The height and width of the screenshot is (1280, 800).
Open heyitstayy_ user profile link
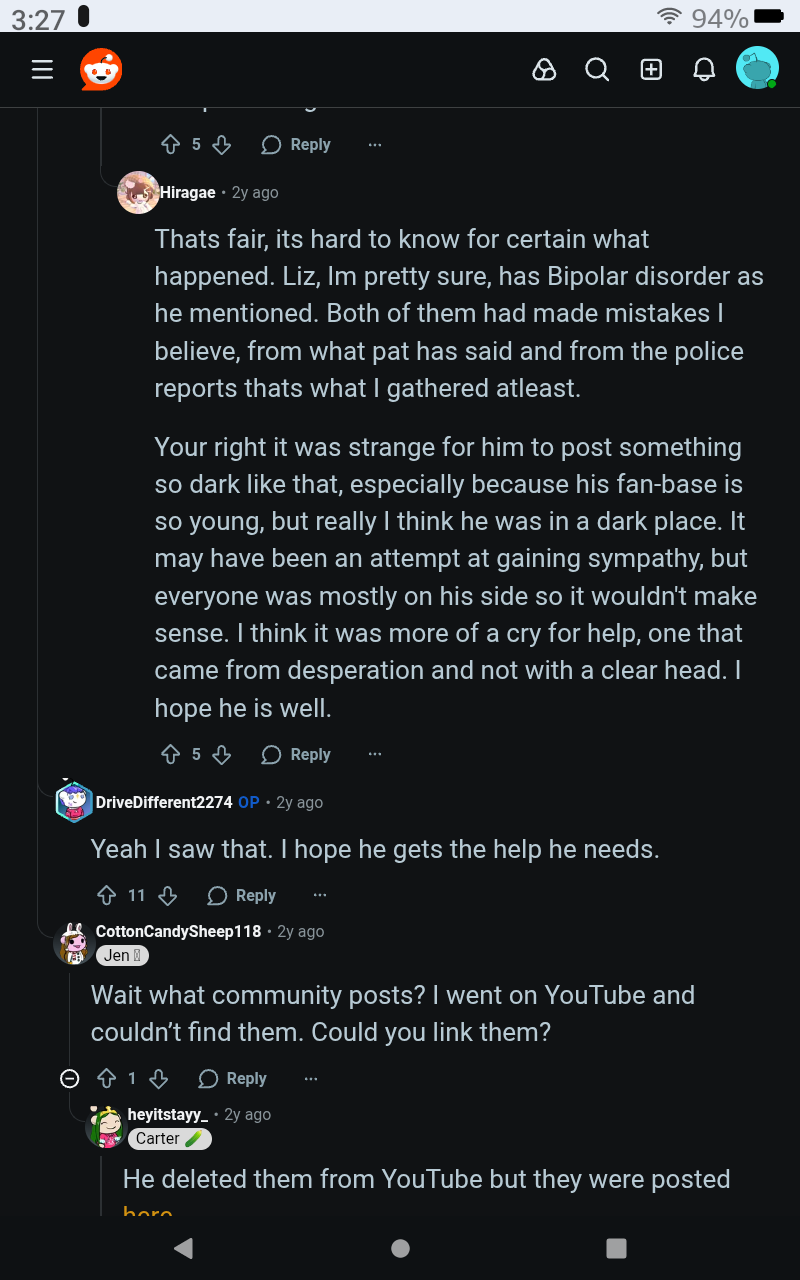[167, 1114]
